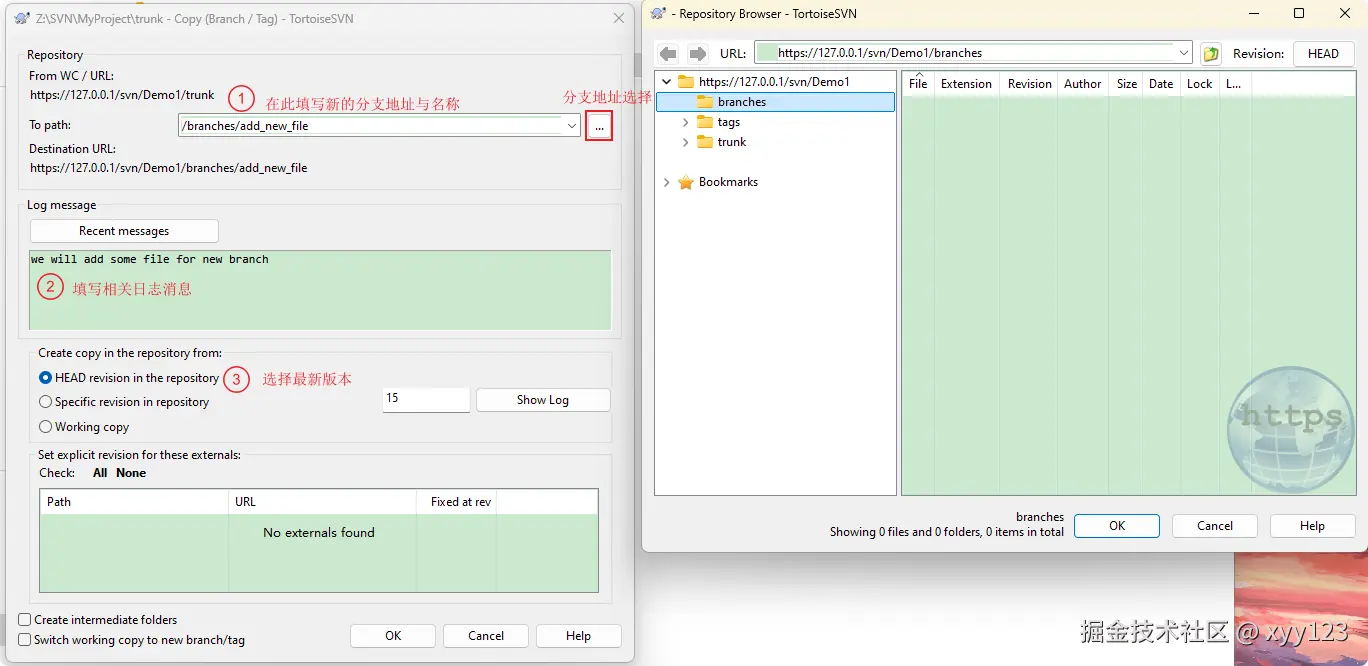Select the Bookmarks tree item
1368x666 pixels.
pos(728,182)
